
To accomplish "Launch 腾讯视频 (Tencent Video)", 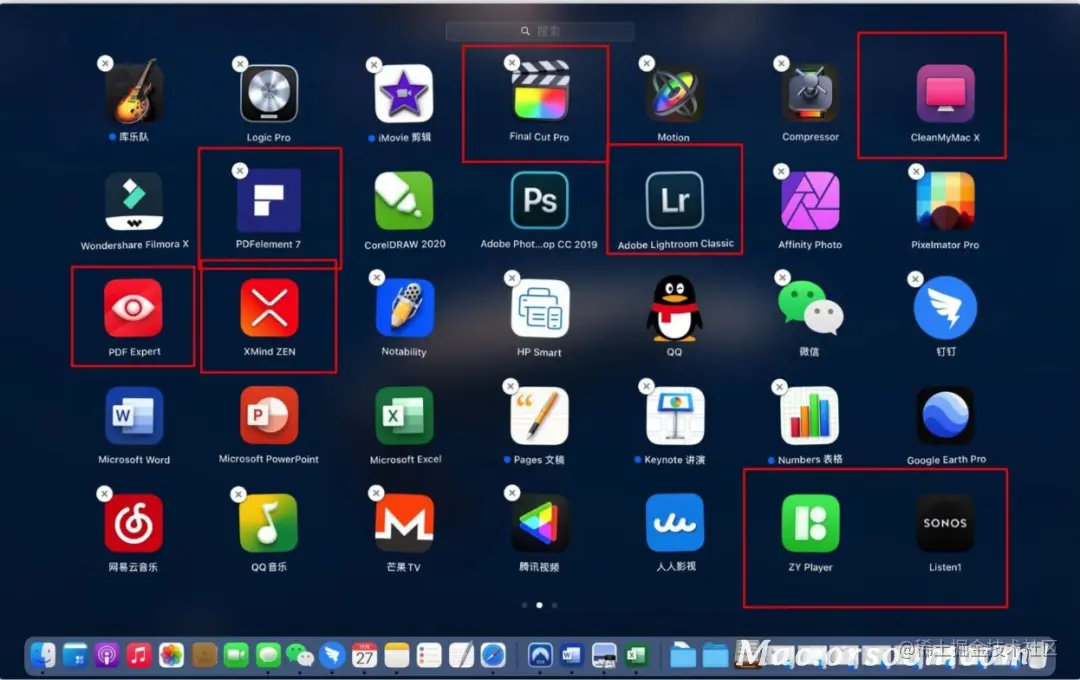I will (539, 523).
